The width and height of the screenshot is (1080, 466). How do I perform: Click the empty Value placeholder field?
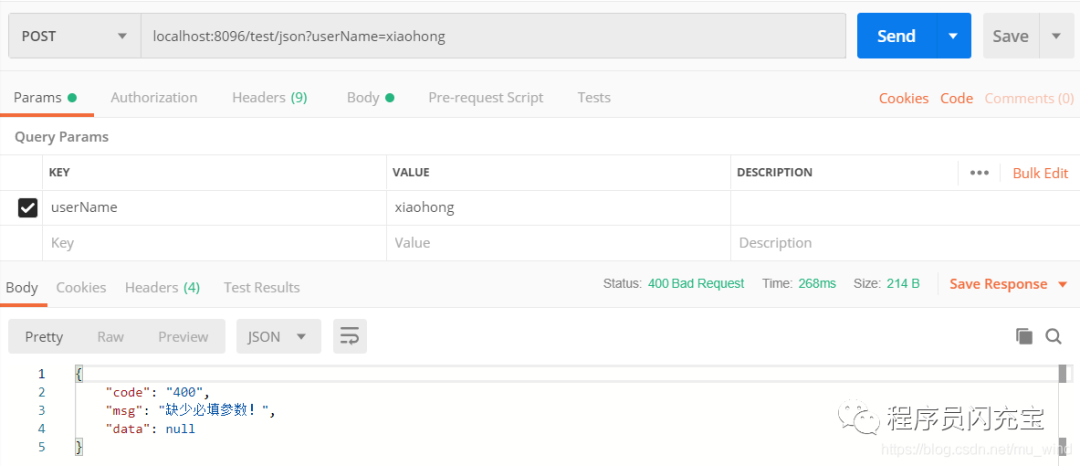pyautogui.click(x=559, y=243)
